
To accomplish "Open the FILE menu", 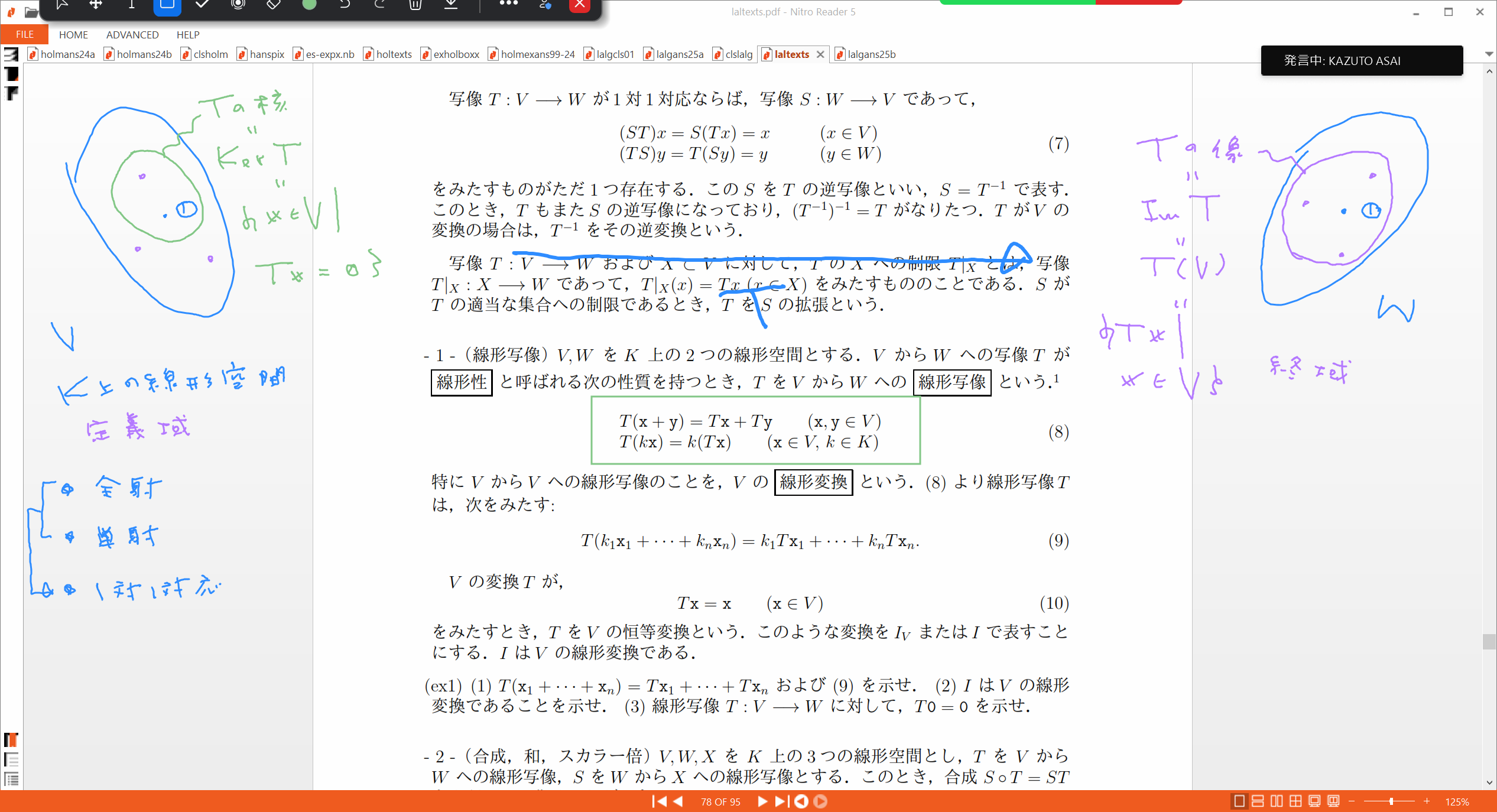I will coord(24,34).
